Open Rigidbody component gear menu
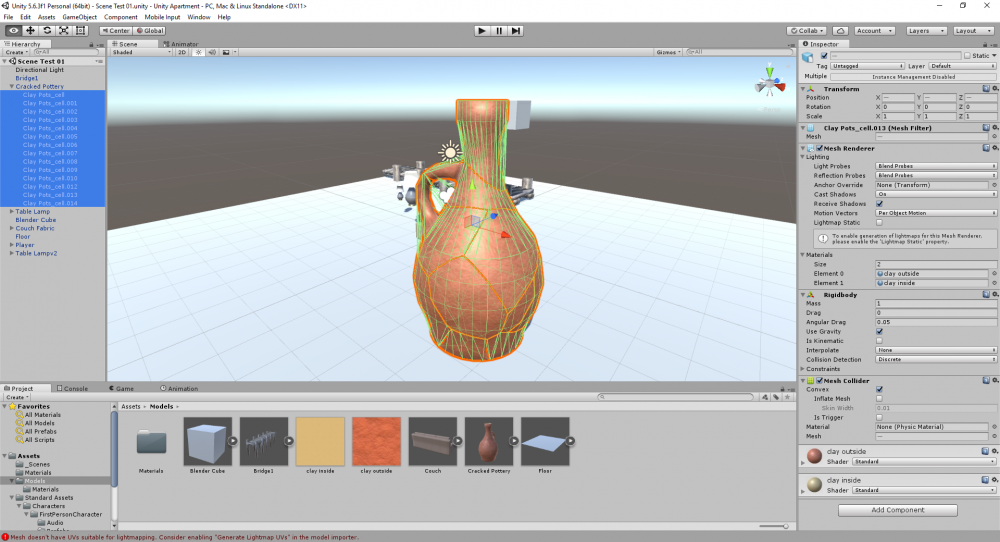The height and width of the screenshot is (542, 1000). pyautogui.click(x=994, y=295)
